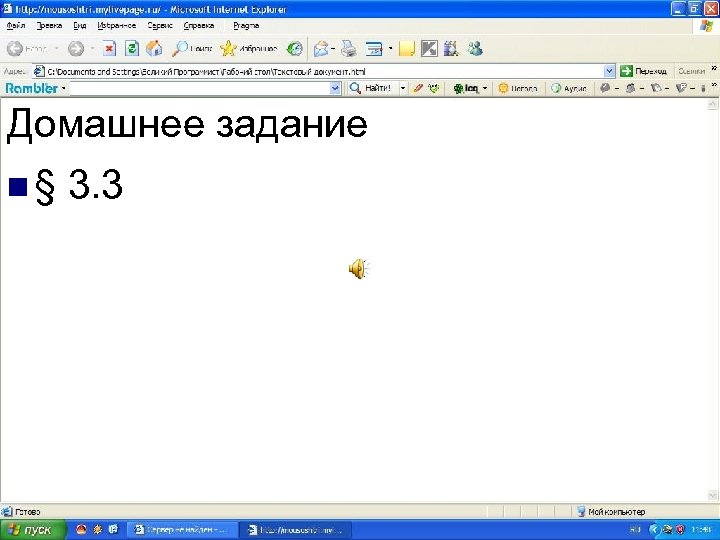
Task: Expand the Найти! button dropdown arrow
Action: [x=403, y=88]
